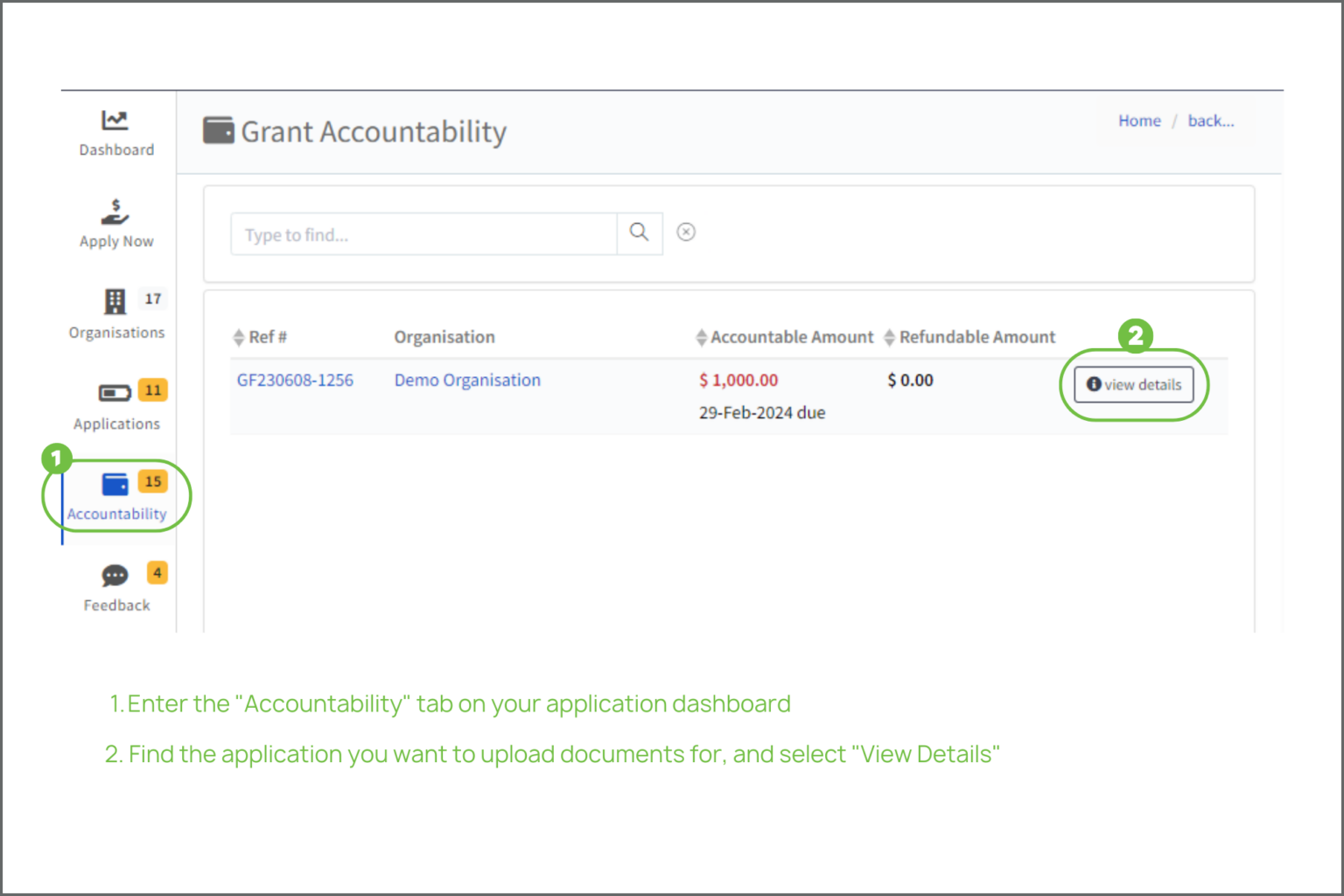Click the search magnifier icon
Screen dimensions: 1344x896
click(639, 233)
